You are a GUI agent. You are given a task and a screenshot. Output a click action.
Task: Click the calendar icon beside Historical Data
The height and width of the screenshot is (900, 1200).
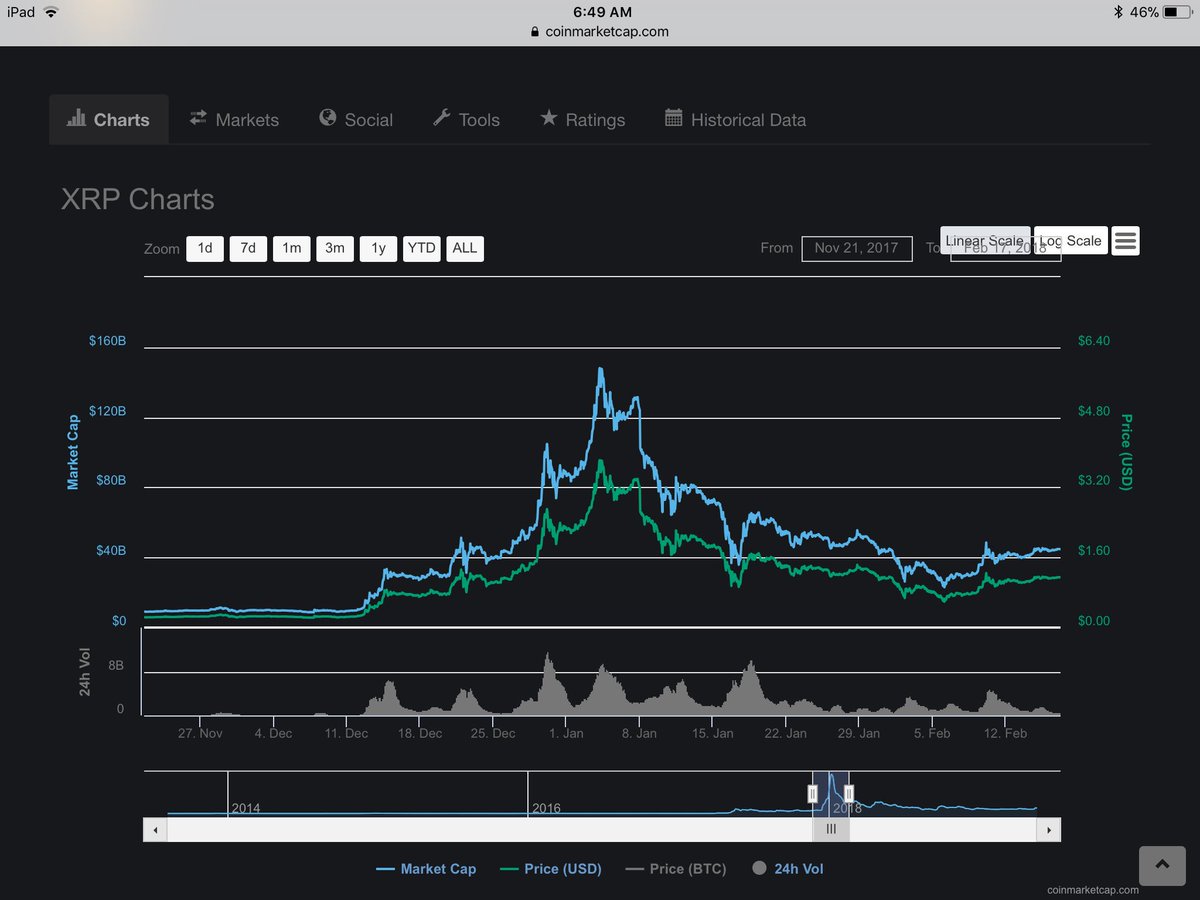coord(674,117)
